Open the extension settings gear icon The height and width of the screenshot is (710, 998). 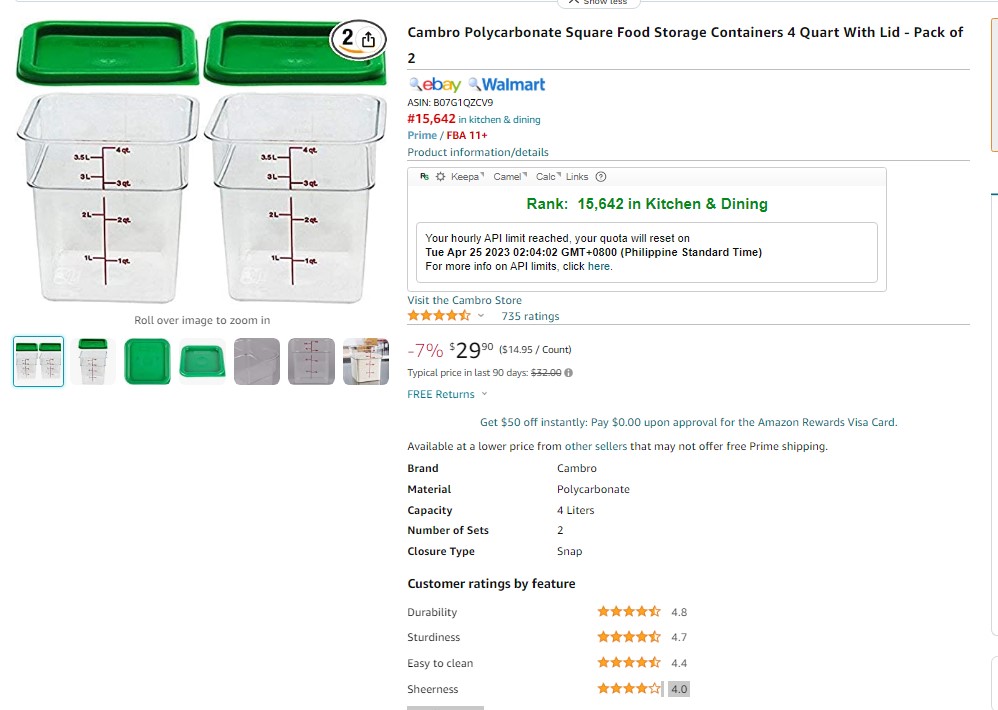(x=440, y=177)
